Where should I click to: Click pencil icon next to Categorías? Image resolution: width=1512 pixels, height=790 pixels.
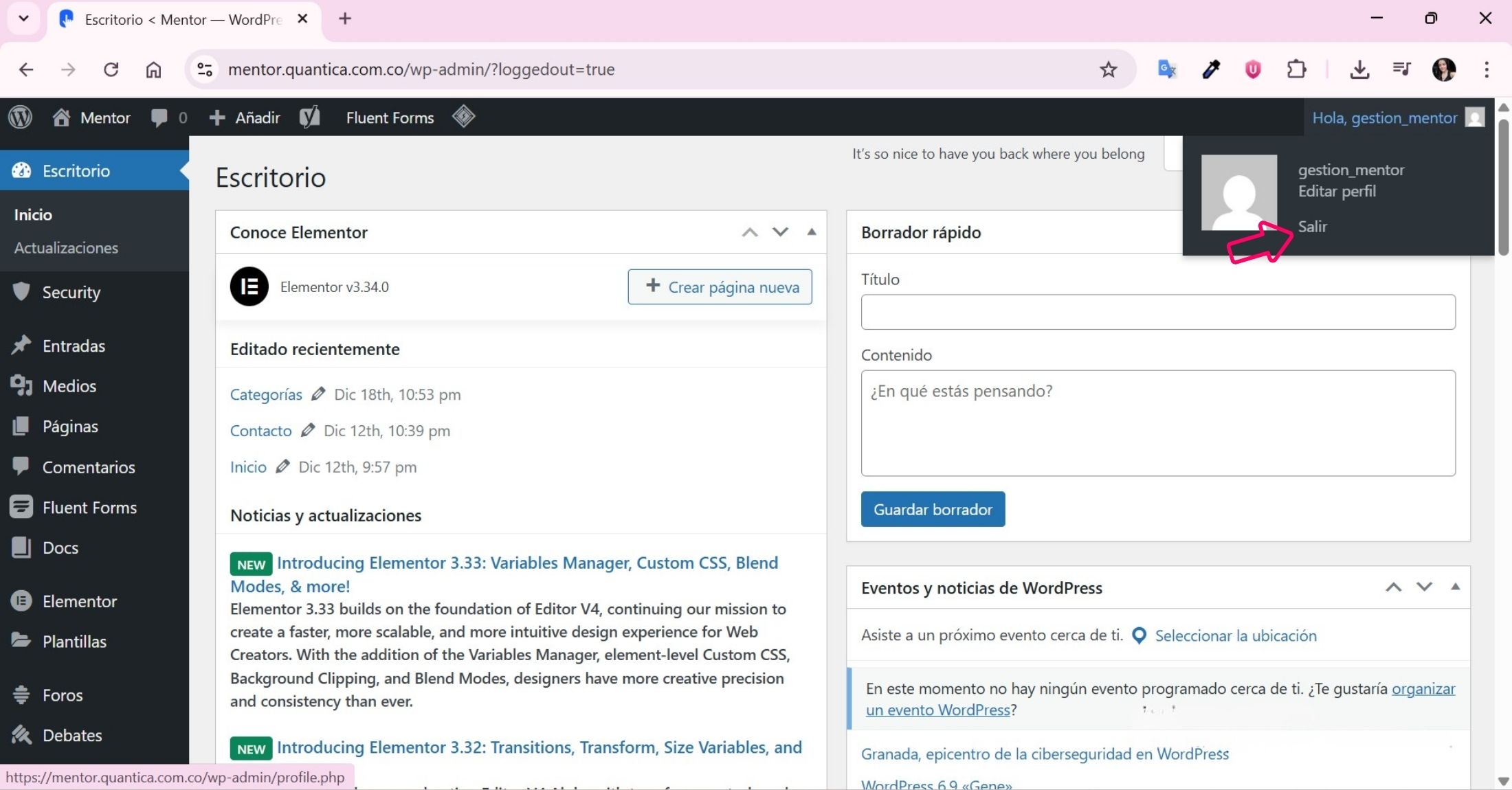(318, 394)
